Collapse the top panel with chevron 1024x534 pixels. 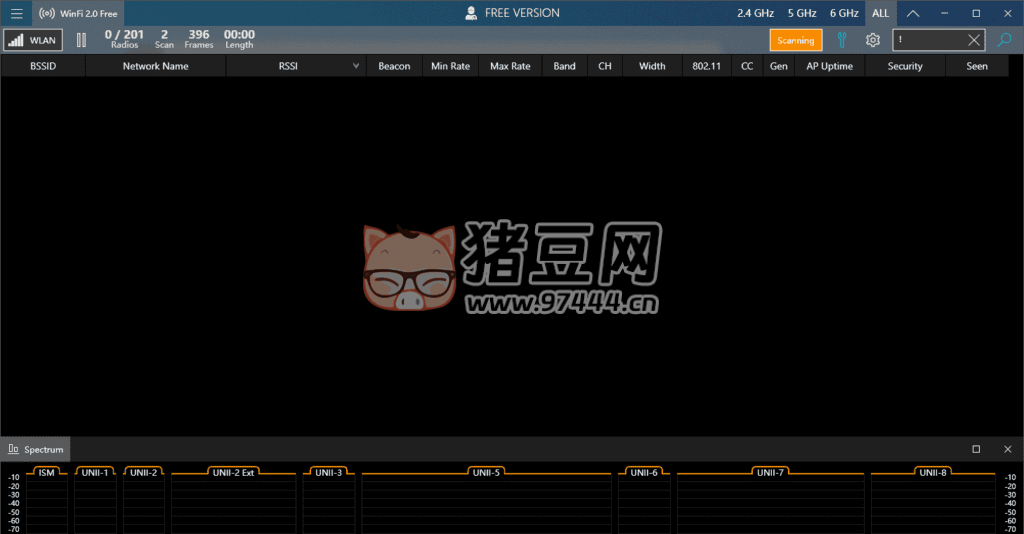pyautogui.click(x=913, y=13)
